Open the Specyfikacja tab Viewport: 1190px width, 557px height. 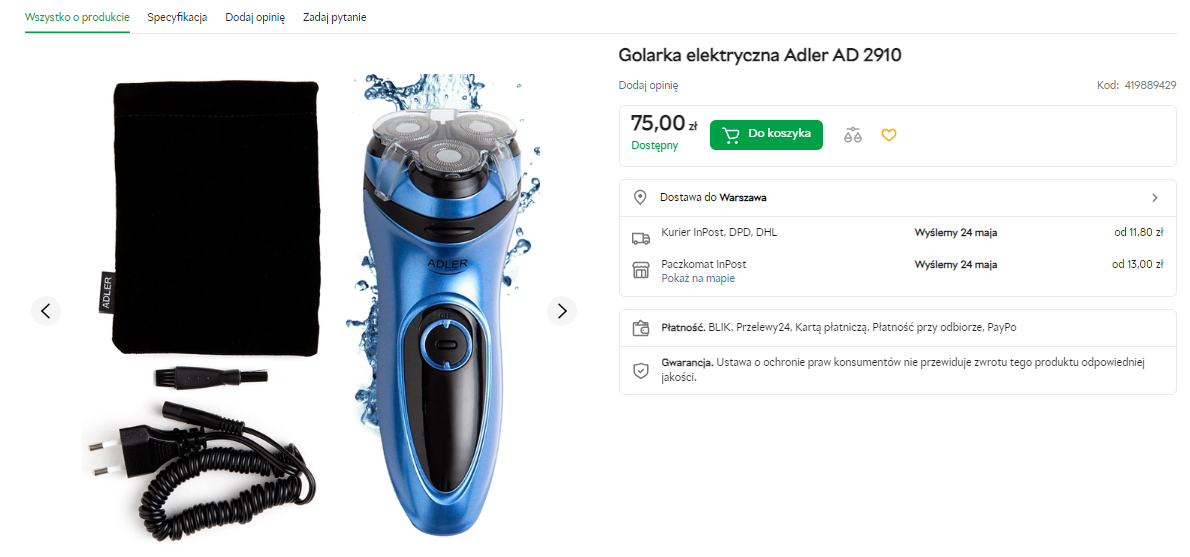pos(177,17)
